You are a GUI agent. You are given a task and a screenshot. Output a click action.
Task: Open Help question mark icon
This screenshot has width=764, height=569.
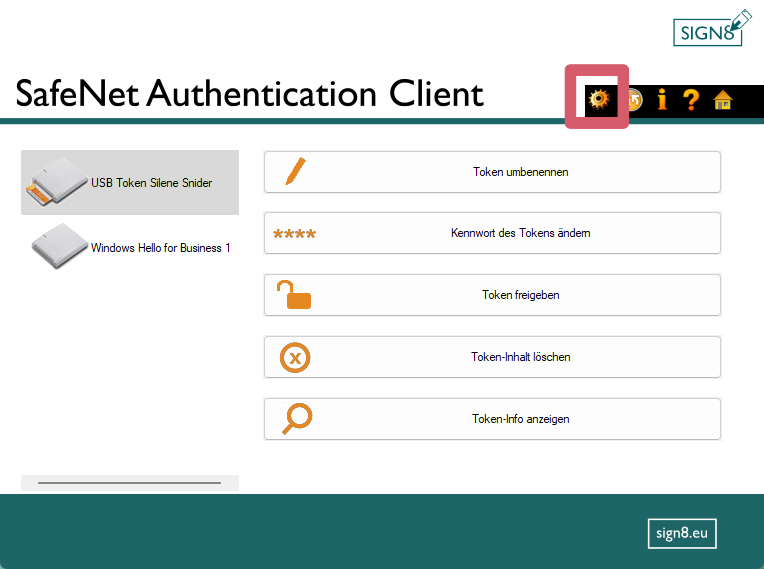(x=691, y=99)
